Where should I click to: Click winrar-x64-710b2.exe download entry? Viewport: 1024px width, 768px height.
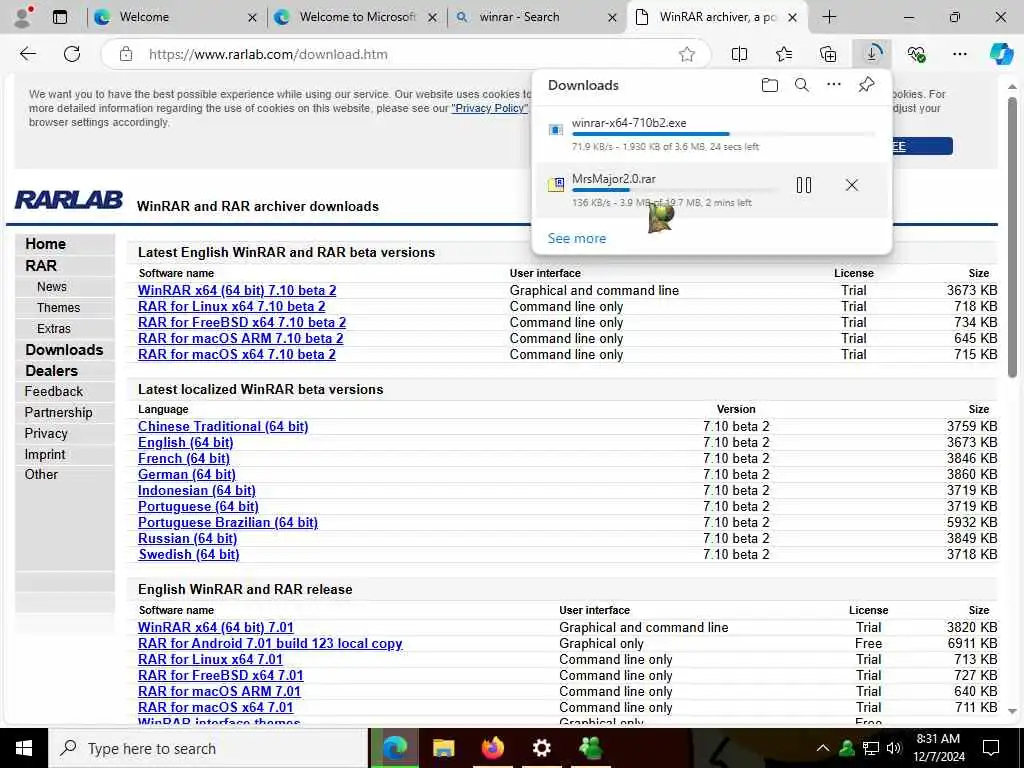[712, 134]
